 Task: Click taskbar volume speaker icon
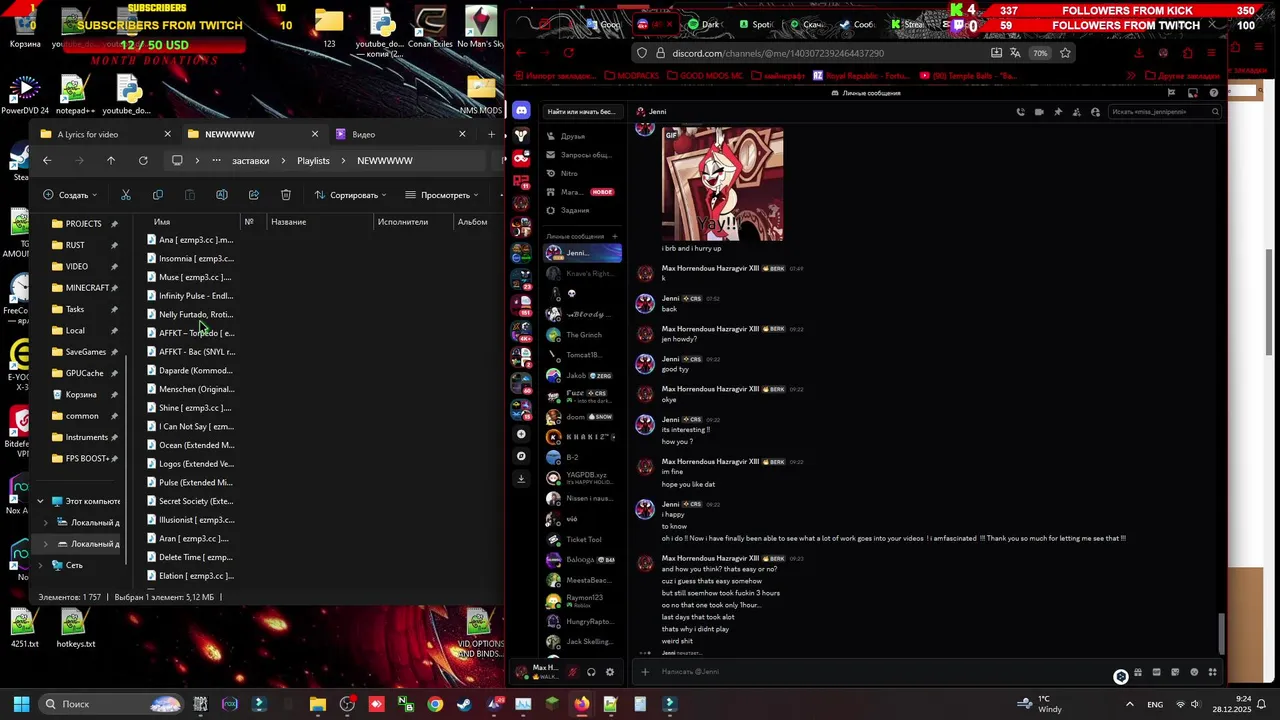point(1195,704)
